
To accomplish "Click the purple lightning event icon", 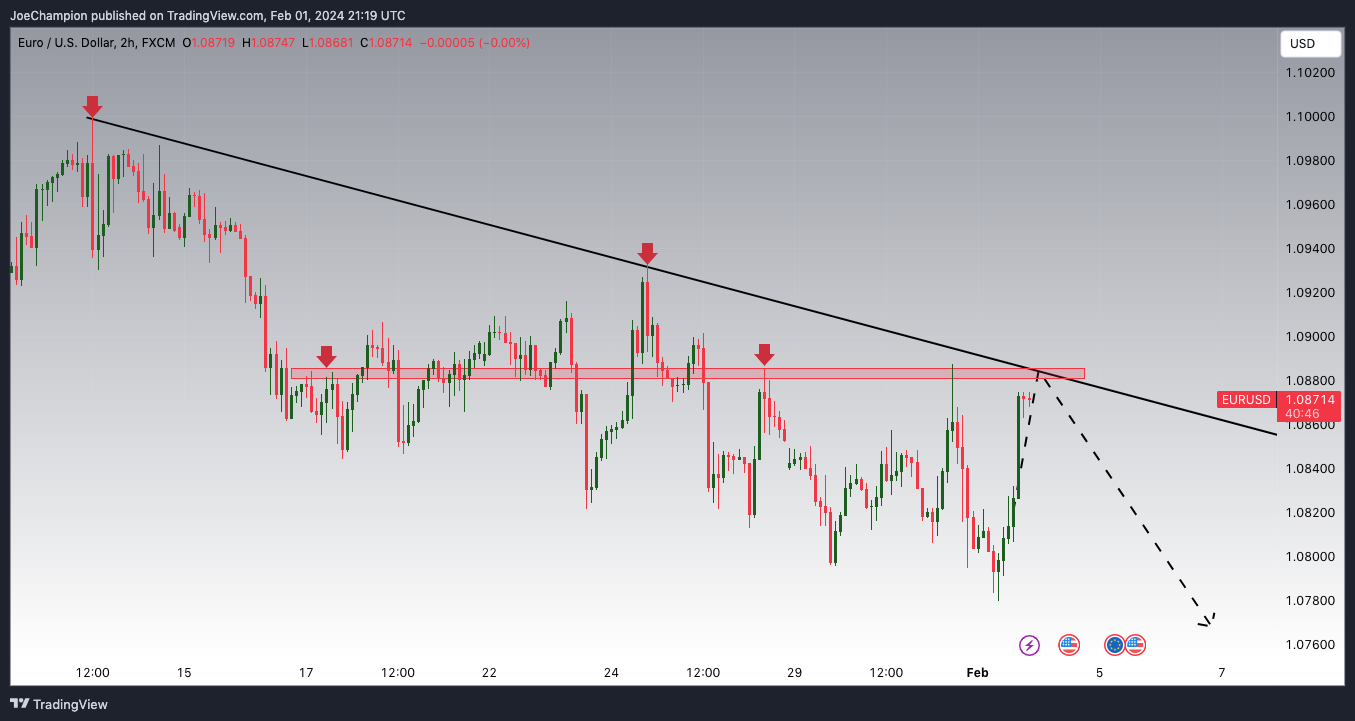I will 1029,645.
